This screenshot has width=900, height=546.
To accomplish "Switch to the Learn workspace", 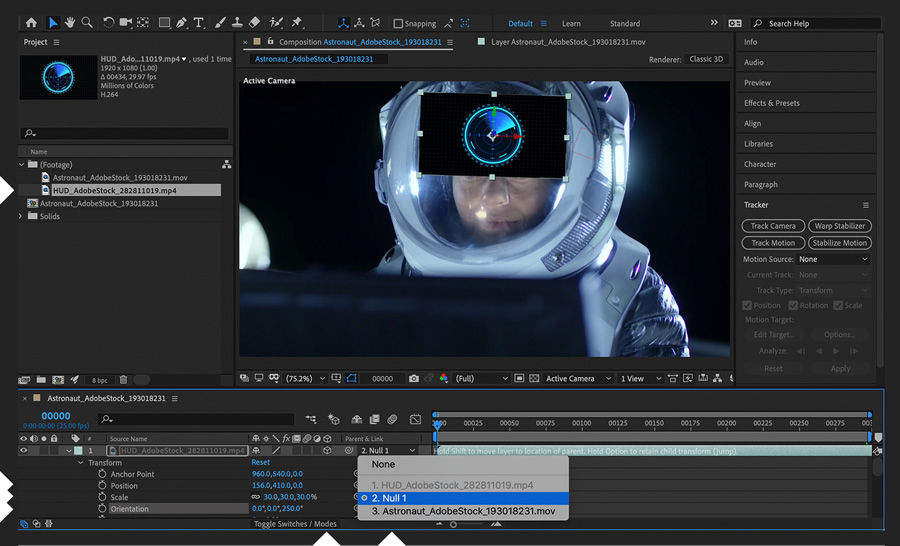I will pos(571,23).
